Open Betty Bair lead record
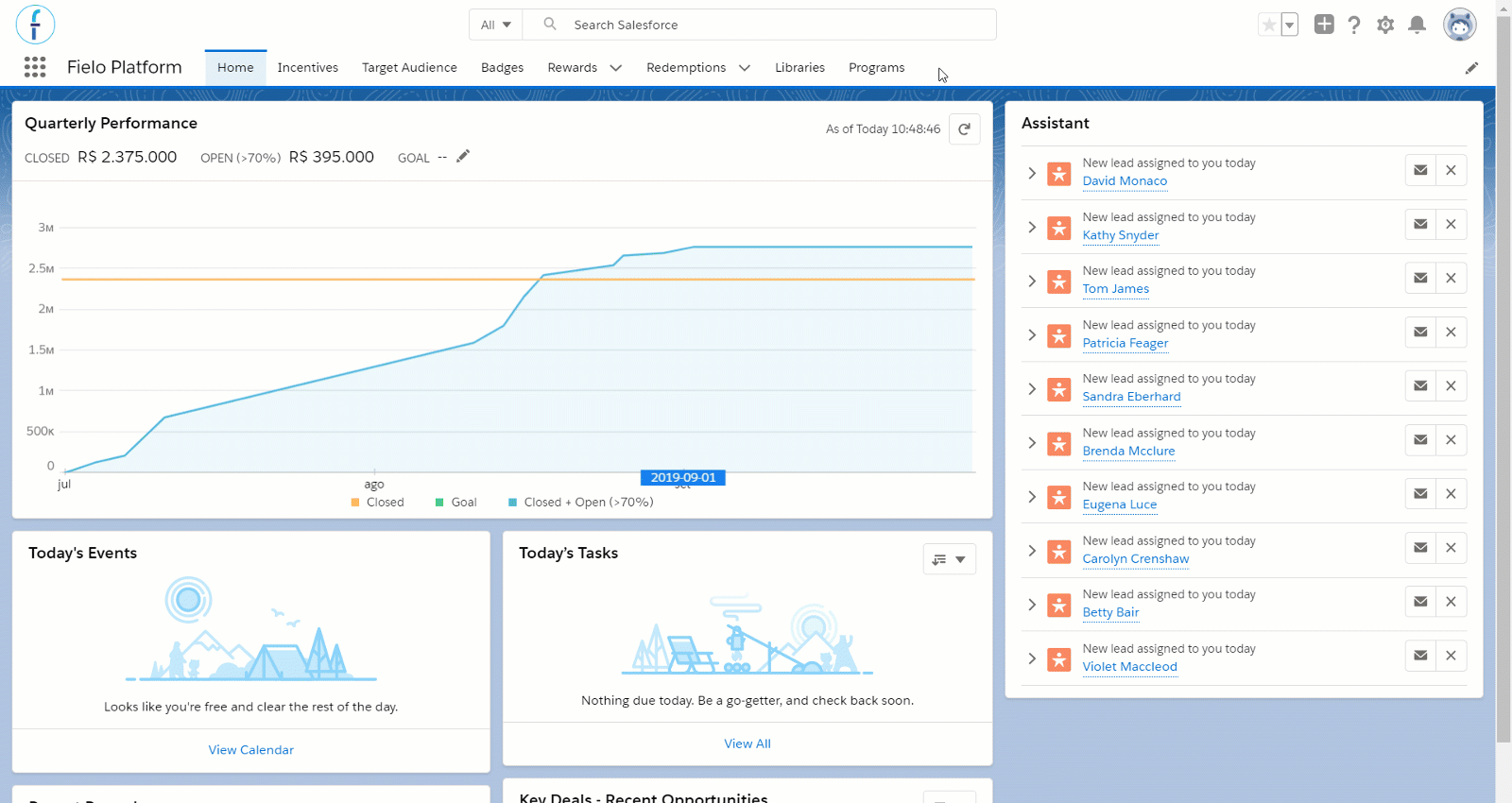This screenshot has width=1512, height=803. [x=1111, y=613]
